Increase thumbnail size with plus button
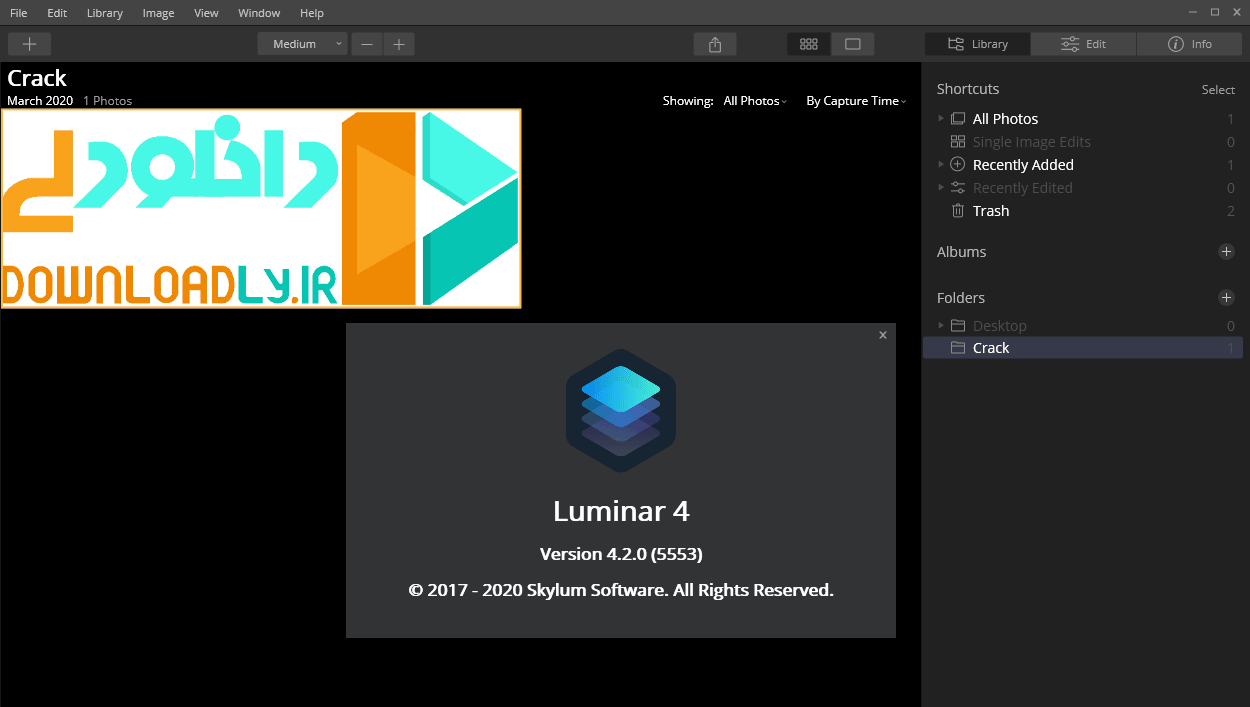 pyautogui.click(x=399, y=44)
